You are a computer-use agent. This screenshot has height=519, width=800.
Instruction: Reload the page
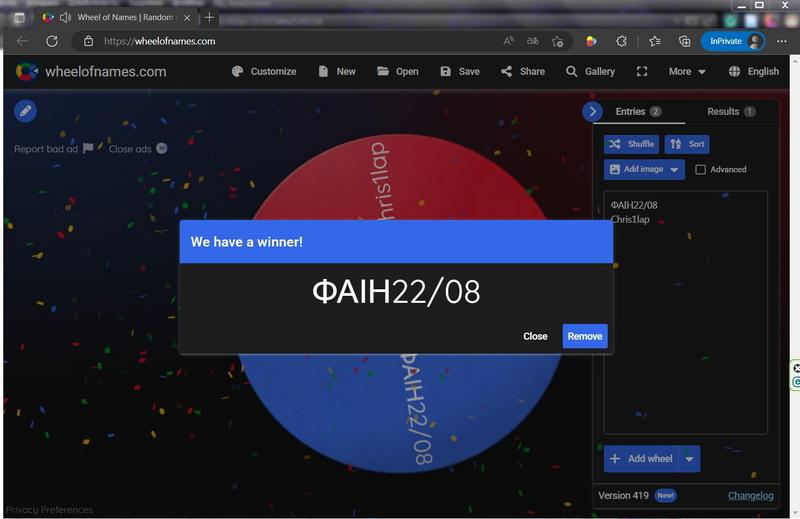tap(52, 41)
